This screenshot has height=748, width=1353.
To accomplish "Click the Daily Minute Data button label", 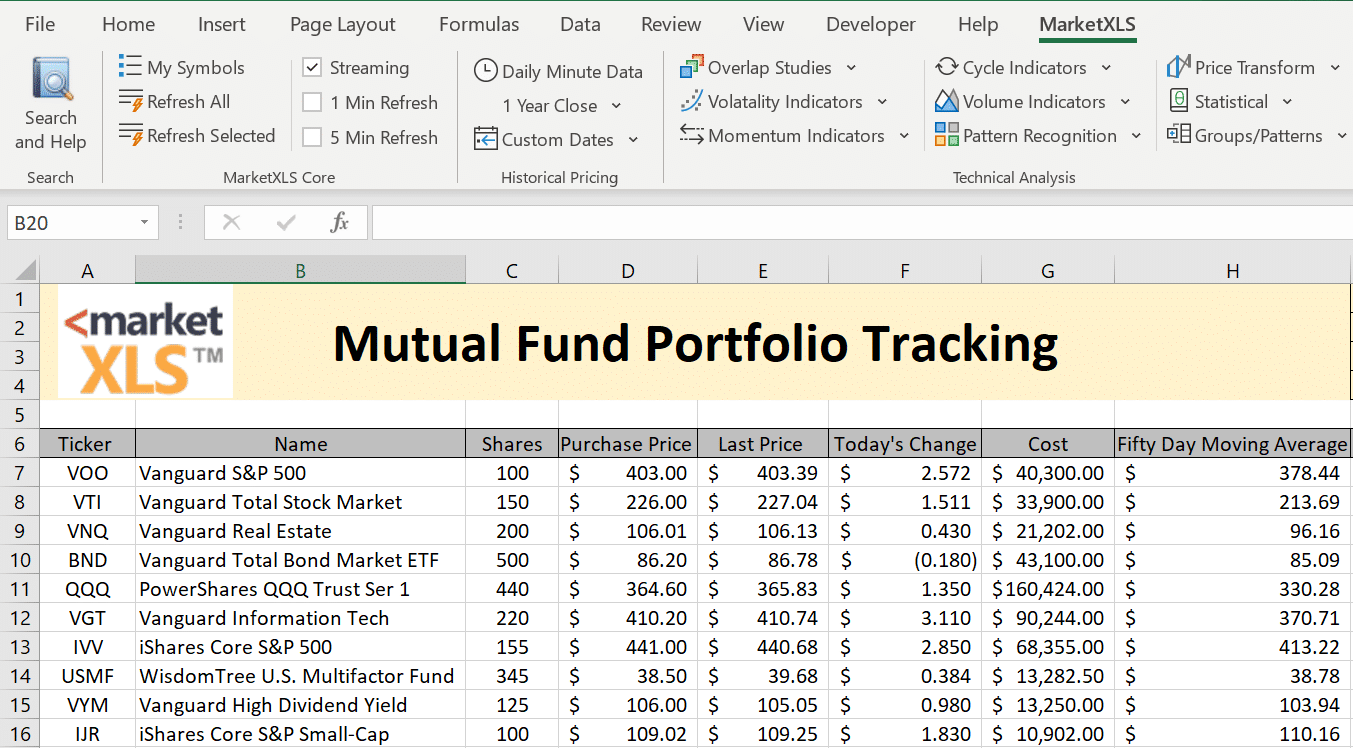I will point(572,71).
